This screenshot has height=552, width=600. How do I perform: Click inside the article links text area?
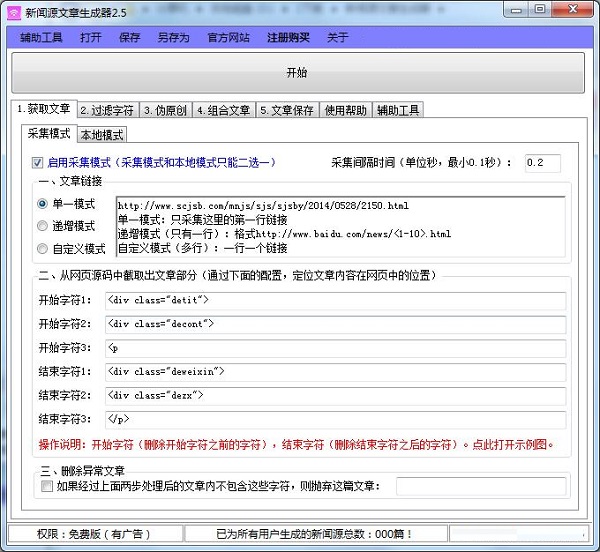click(341, 227)
